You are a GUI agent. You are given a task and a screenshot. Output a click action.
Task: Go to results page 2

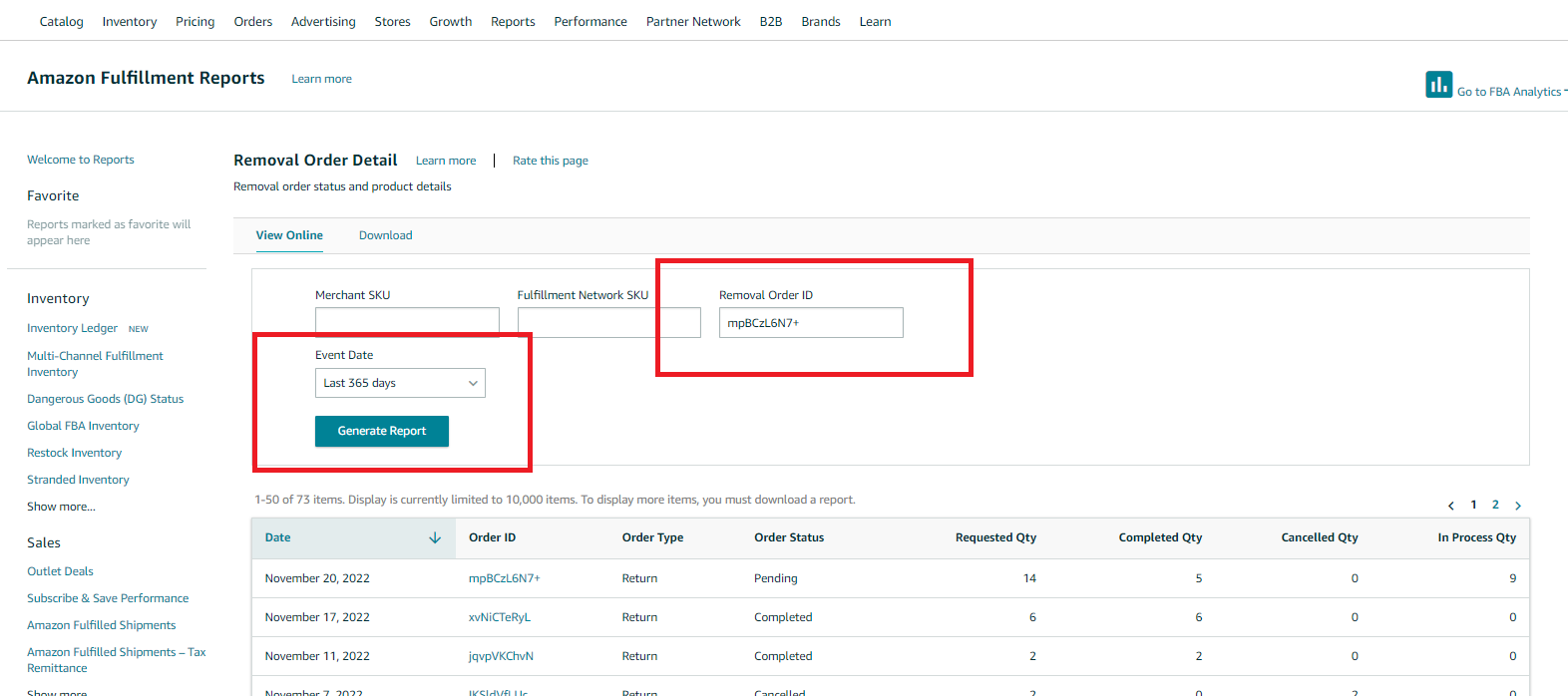point(1495,505)
